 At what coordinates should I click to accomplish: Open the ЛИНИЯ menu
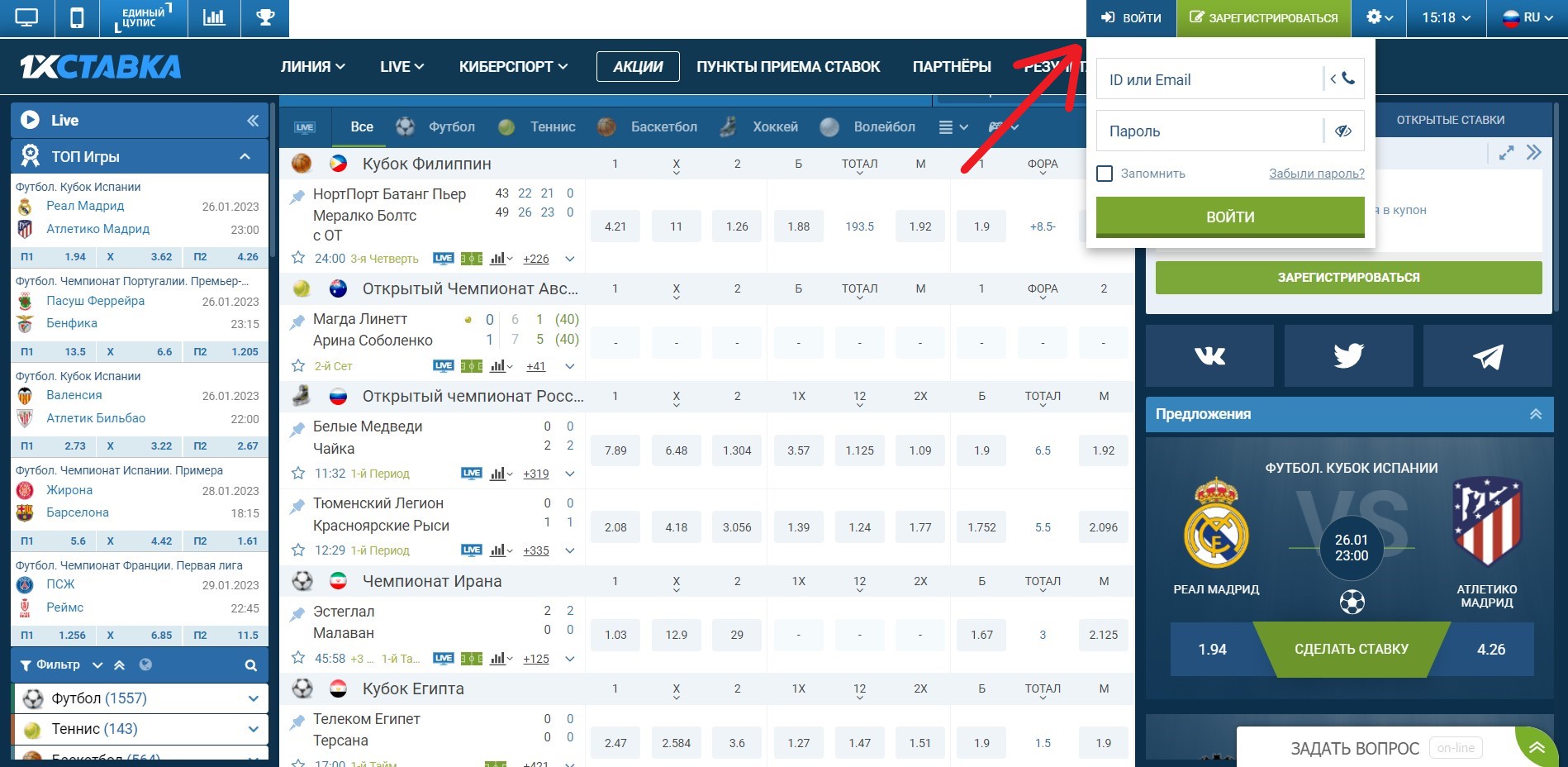coord(312,67)
